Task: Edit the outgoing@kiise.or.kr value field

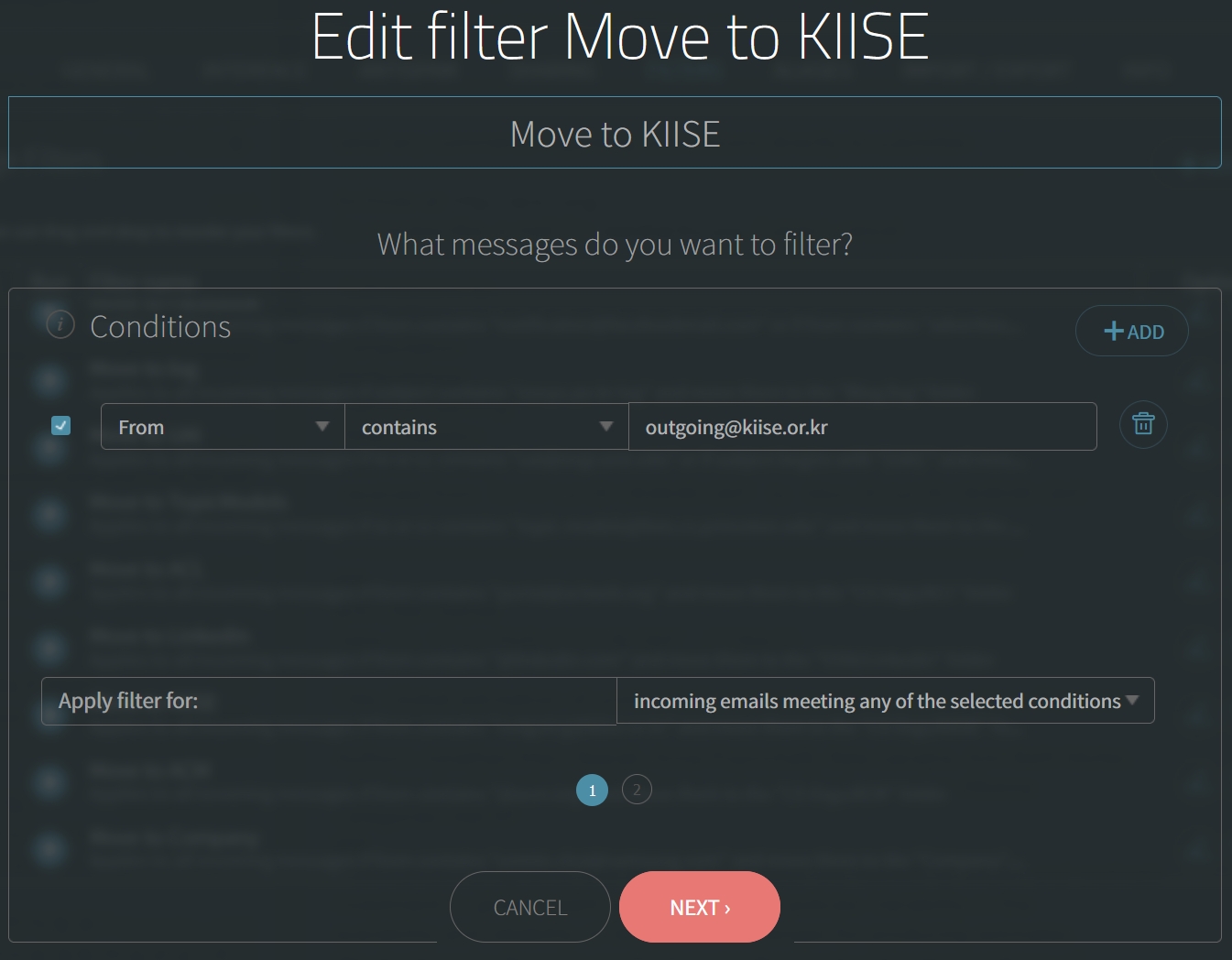Action: click(x=863, y=427)
